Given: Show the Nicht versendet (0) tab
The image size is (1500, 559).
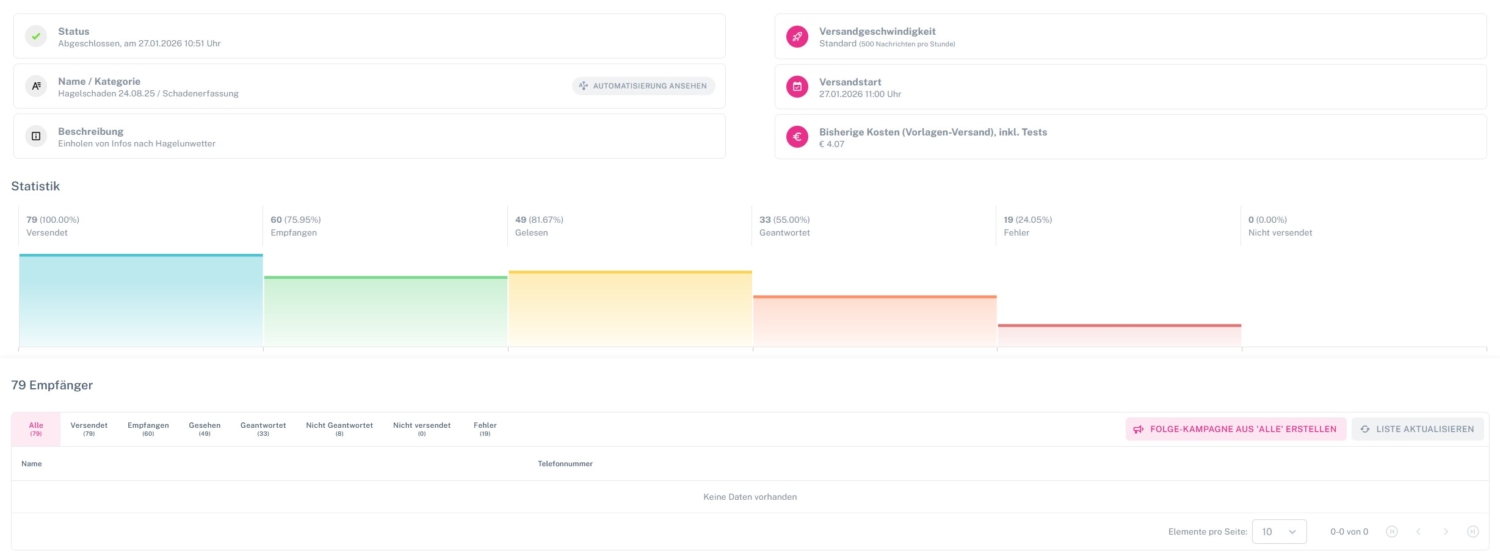Looking at the screenshot, I should click(x=422, y=429).
